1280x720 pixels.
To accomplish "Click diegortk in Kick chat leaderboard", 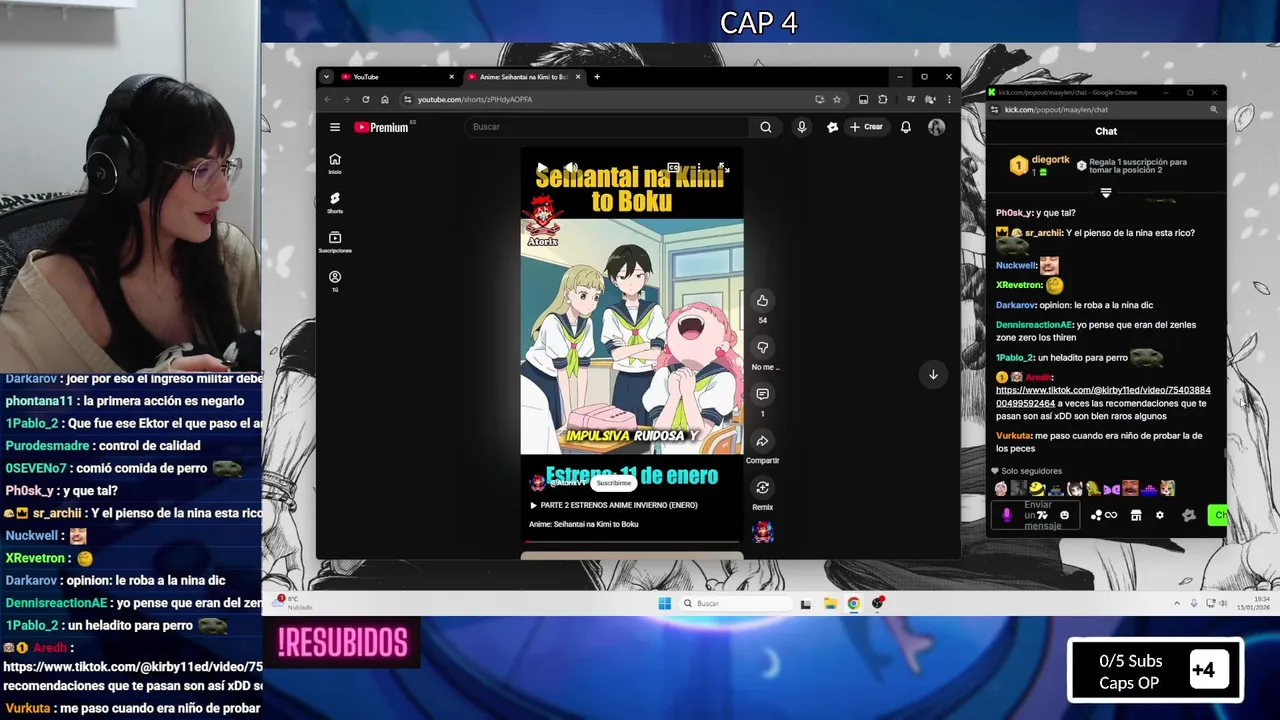I will click(1051, 160).
